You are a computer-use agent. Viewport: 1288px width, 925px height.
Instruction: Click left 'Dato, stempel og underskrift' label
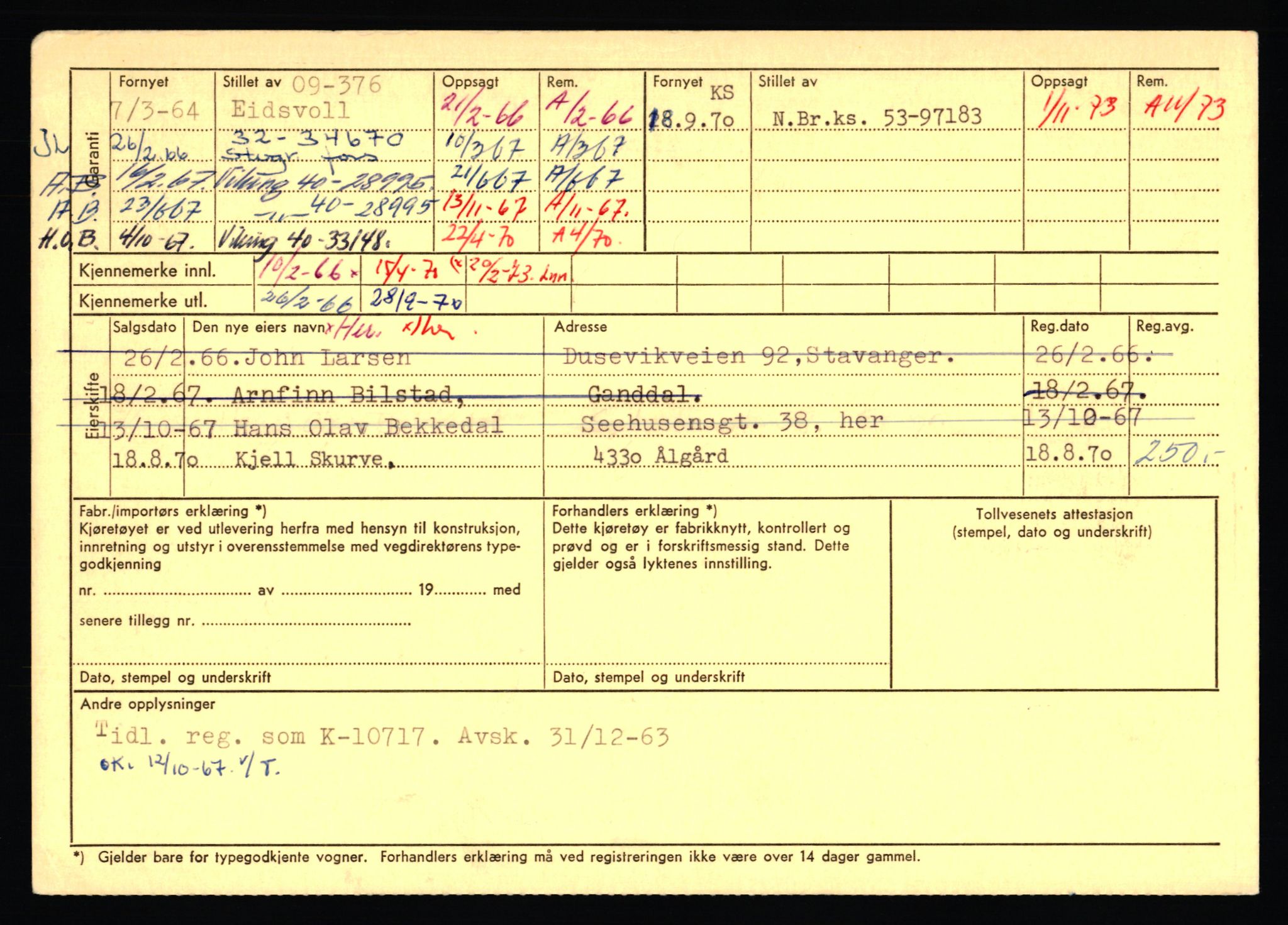[x=175, y=677]
